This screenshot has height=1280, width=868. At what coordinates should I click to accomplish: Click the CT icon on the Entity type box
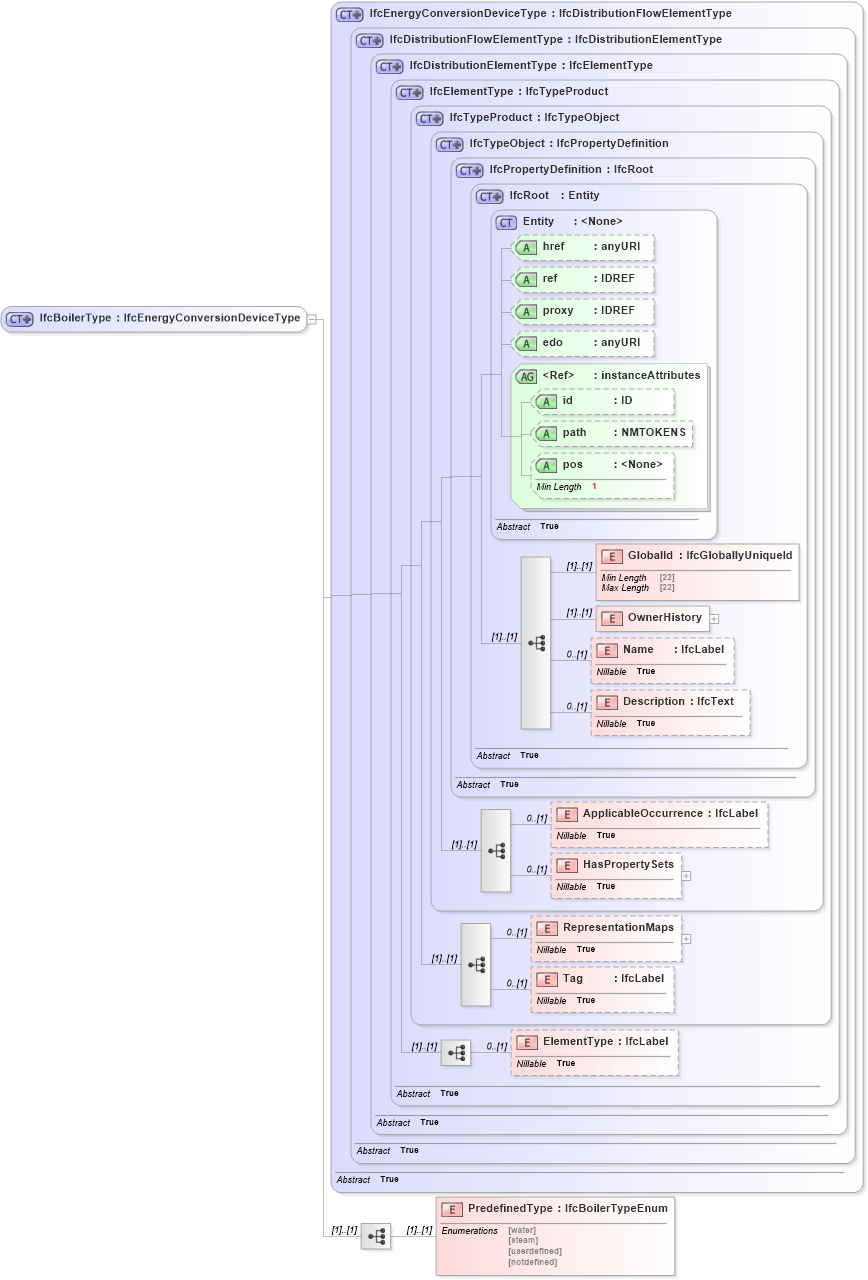pyautogui.click(x=505, y=222)
